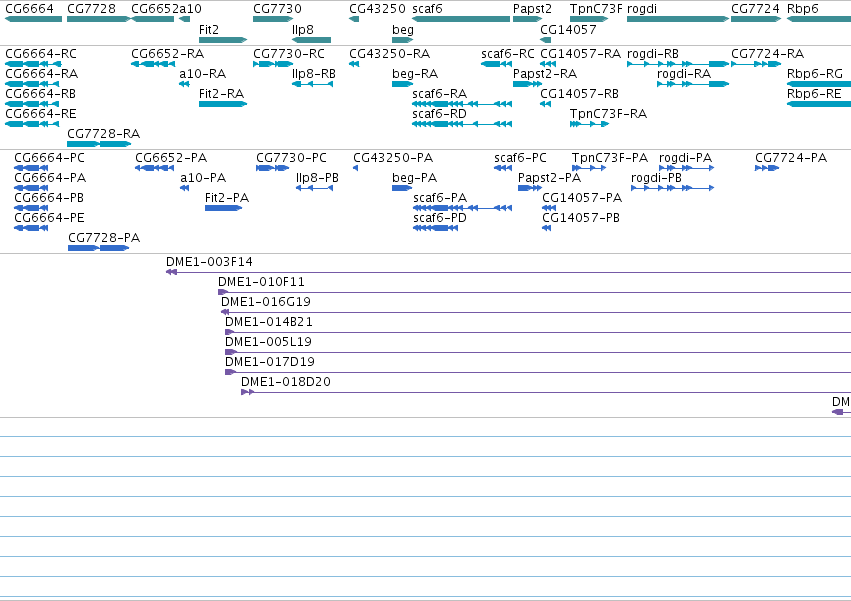Click clone DME1-018D20
The image size is (851, 601).
tap(285, 382)
